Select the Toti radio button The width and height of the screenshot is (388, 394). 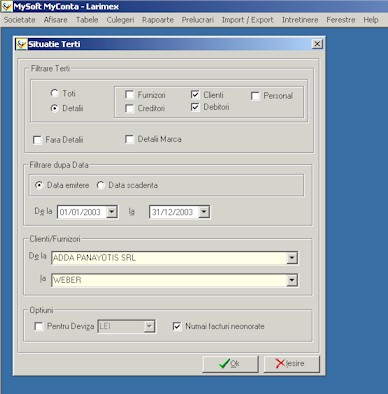[54, 93]
